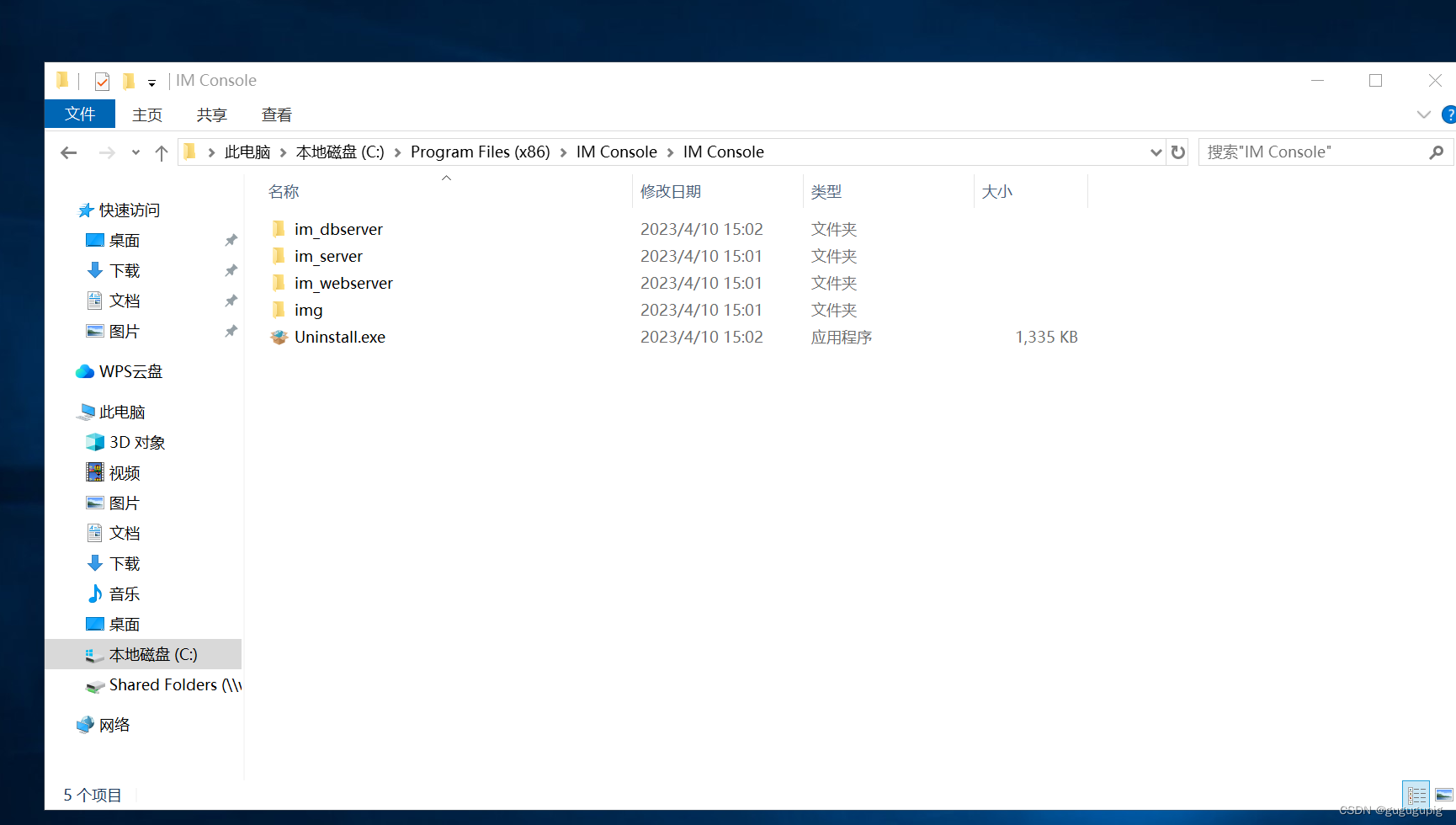
Task: Switch to the 共享 ribbon tab
Action: click(212, 114)
